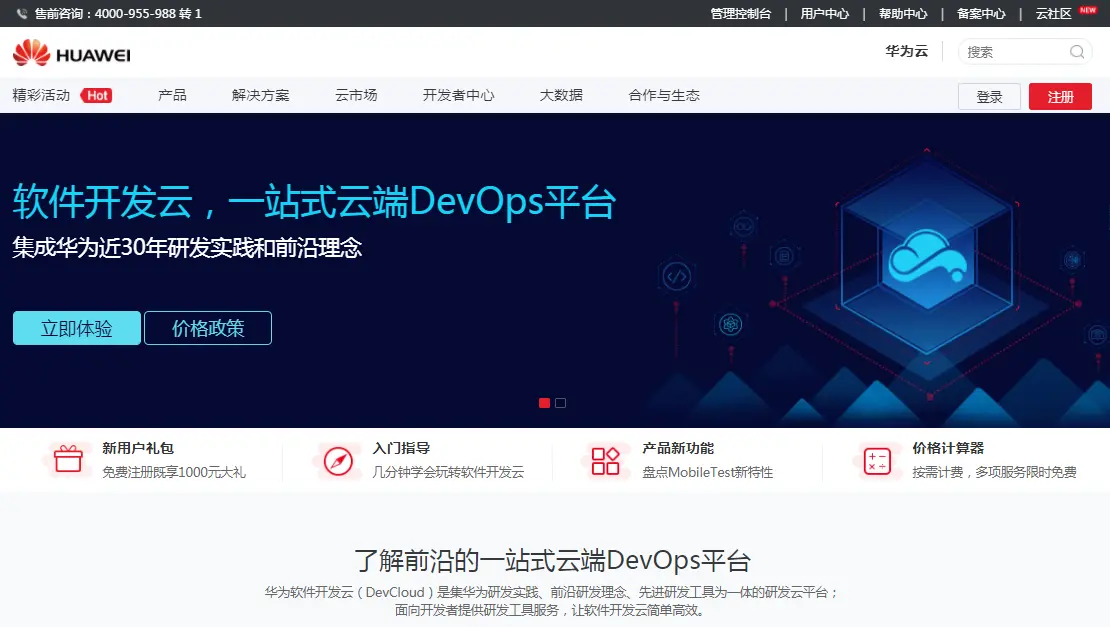Select the first red carousel indicator

(544, 403)
